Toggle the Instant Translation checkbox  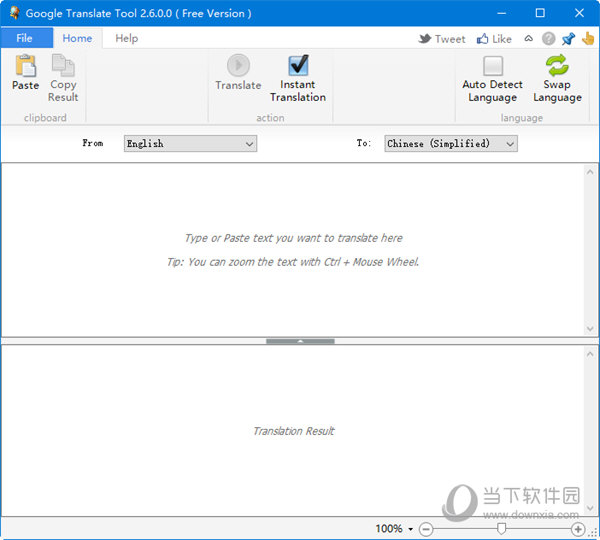click(298, 65)
